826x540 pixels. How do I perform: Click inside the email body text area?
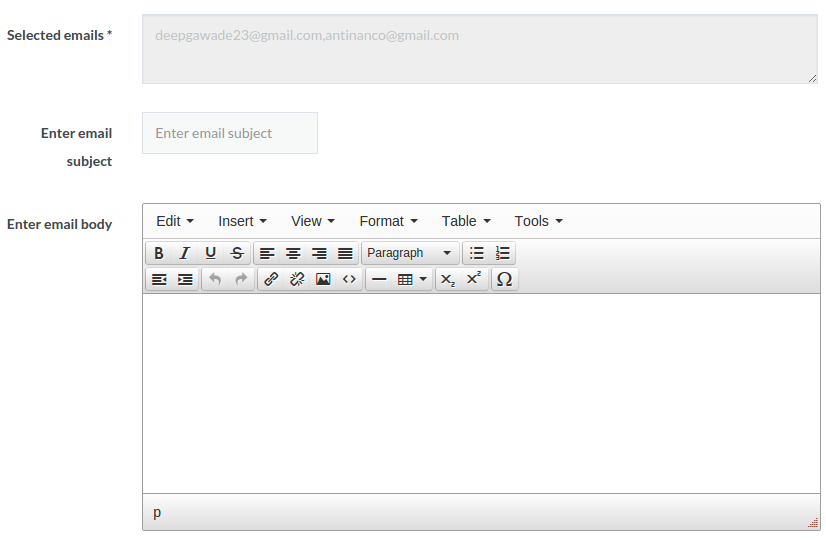pyautogui.click(x=480, y=392)
